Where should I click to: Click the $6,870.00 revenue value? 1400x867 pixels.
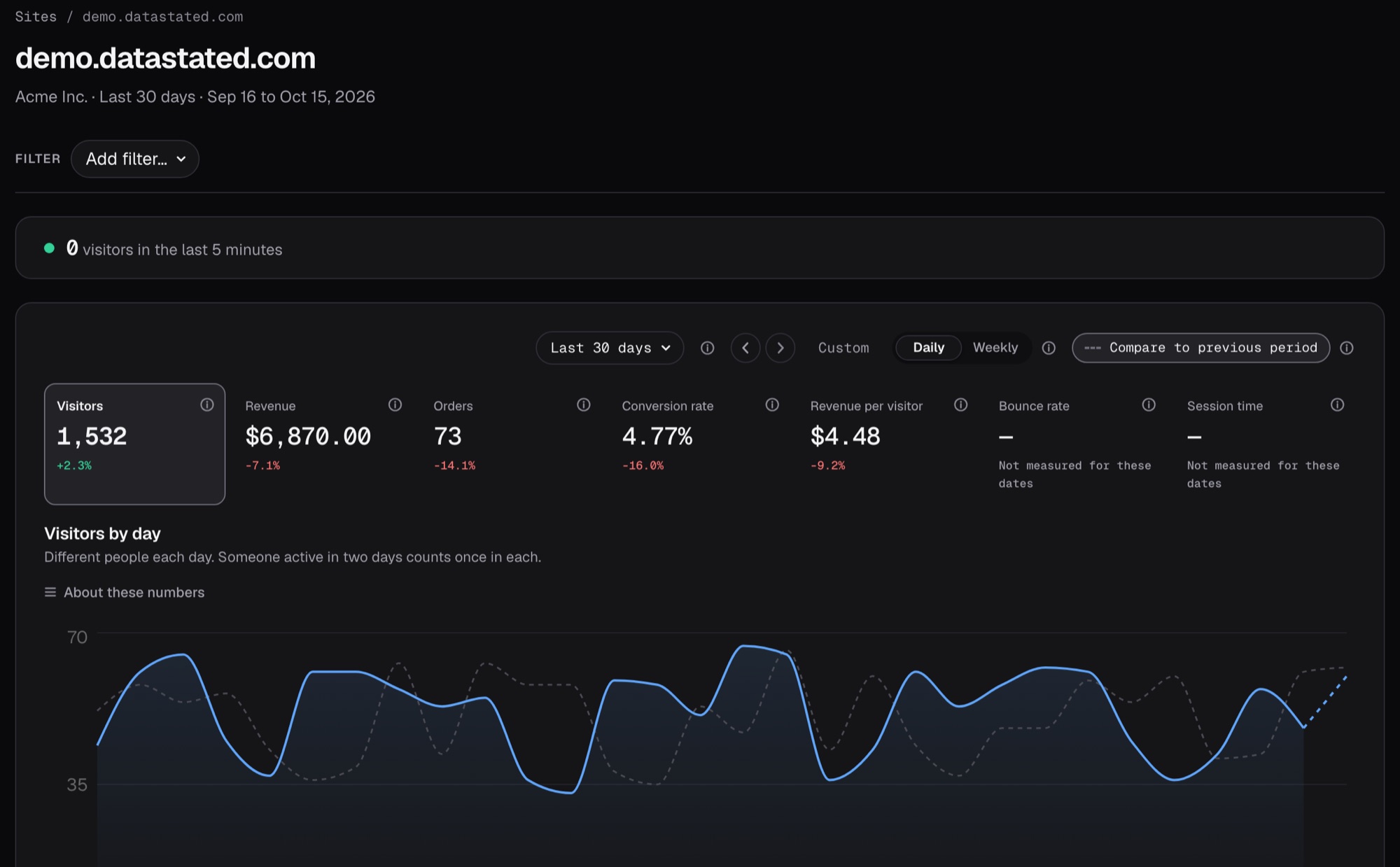308,437
